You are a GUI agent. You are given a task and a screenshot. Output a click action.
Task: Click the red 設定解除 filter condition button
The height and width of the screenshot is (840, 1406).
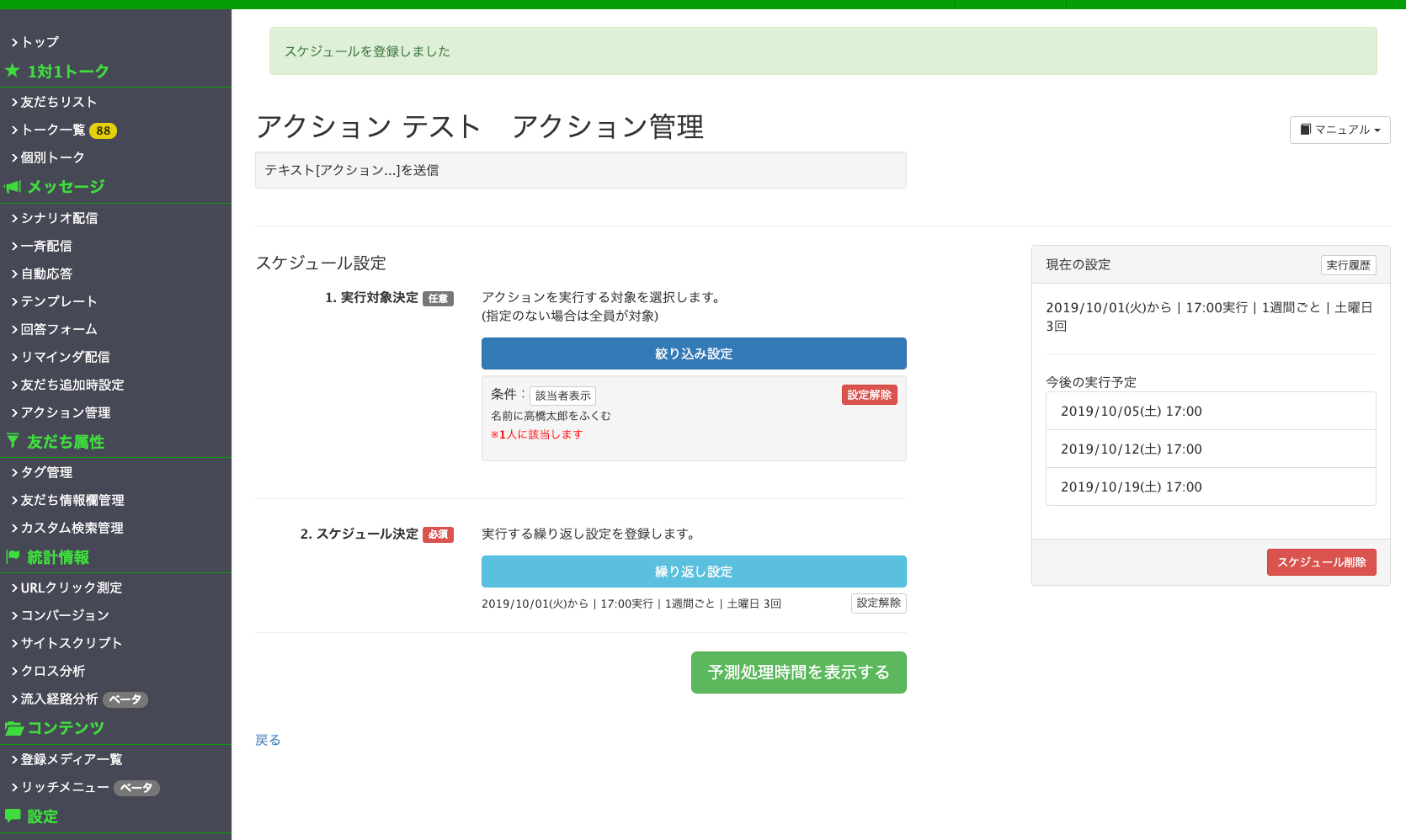click(869, 395)
